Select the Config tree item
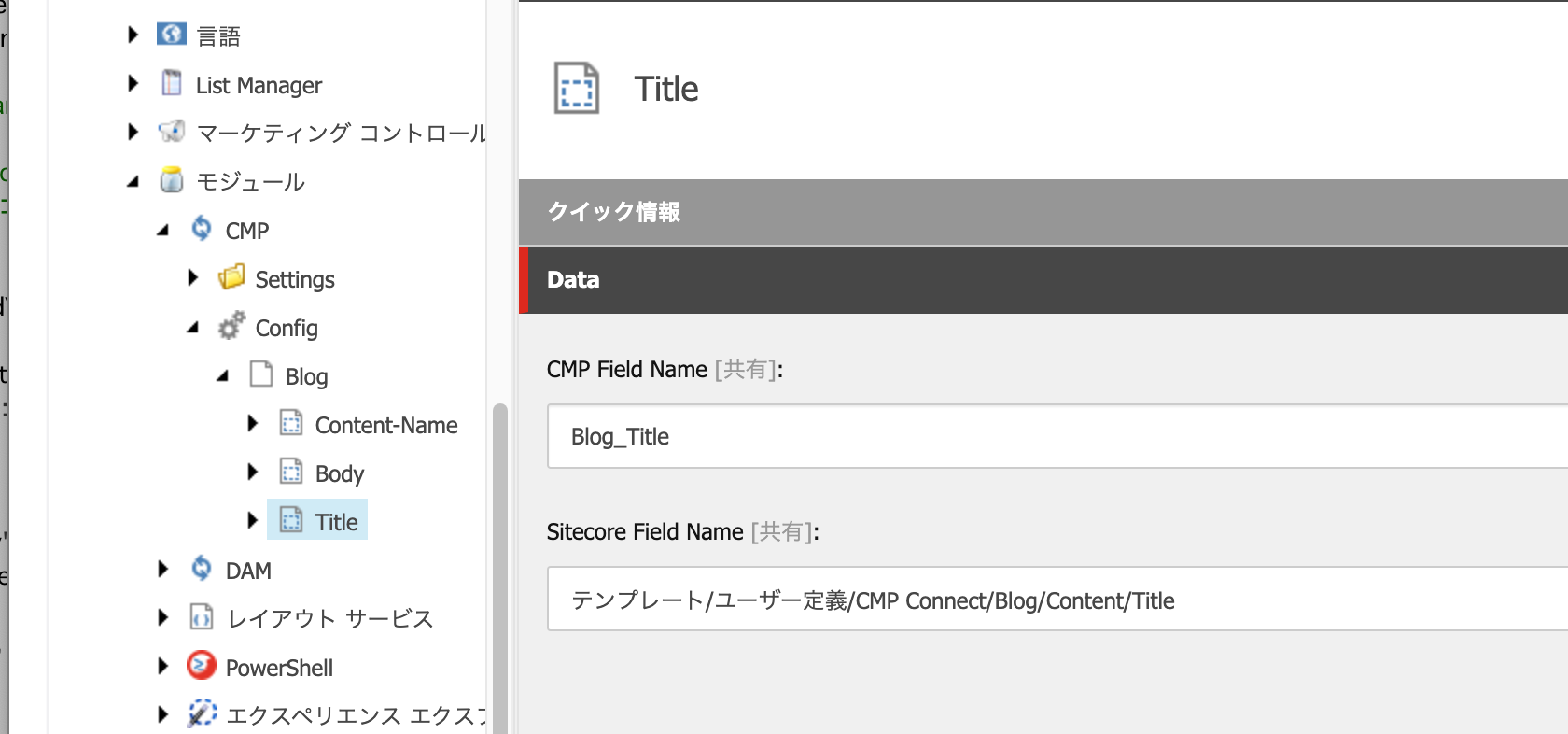The image size is (1568, 734). 287,328
